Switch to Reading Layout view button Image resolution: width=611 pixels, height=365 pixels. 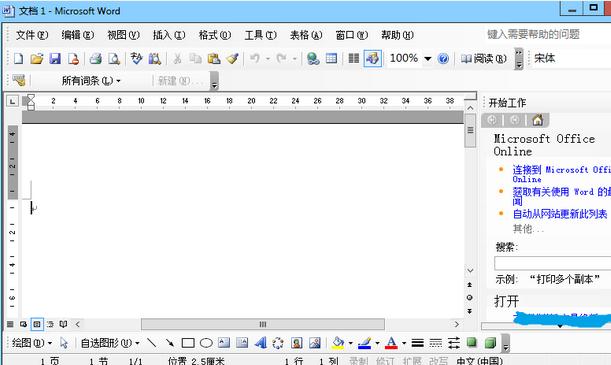pyautogui.click(x=63, y=324)
